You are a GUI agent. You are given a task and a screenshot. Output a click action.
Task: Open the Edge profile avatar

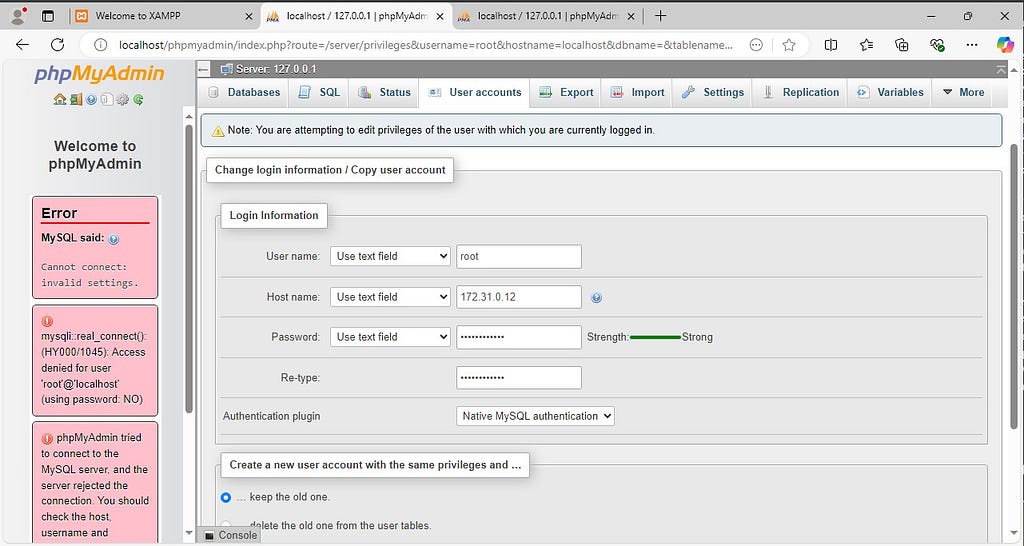point(18,16)
